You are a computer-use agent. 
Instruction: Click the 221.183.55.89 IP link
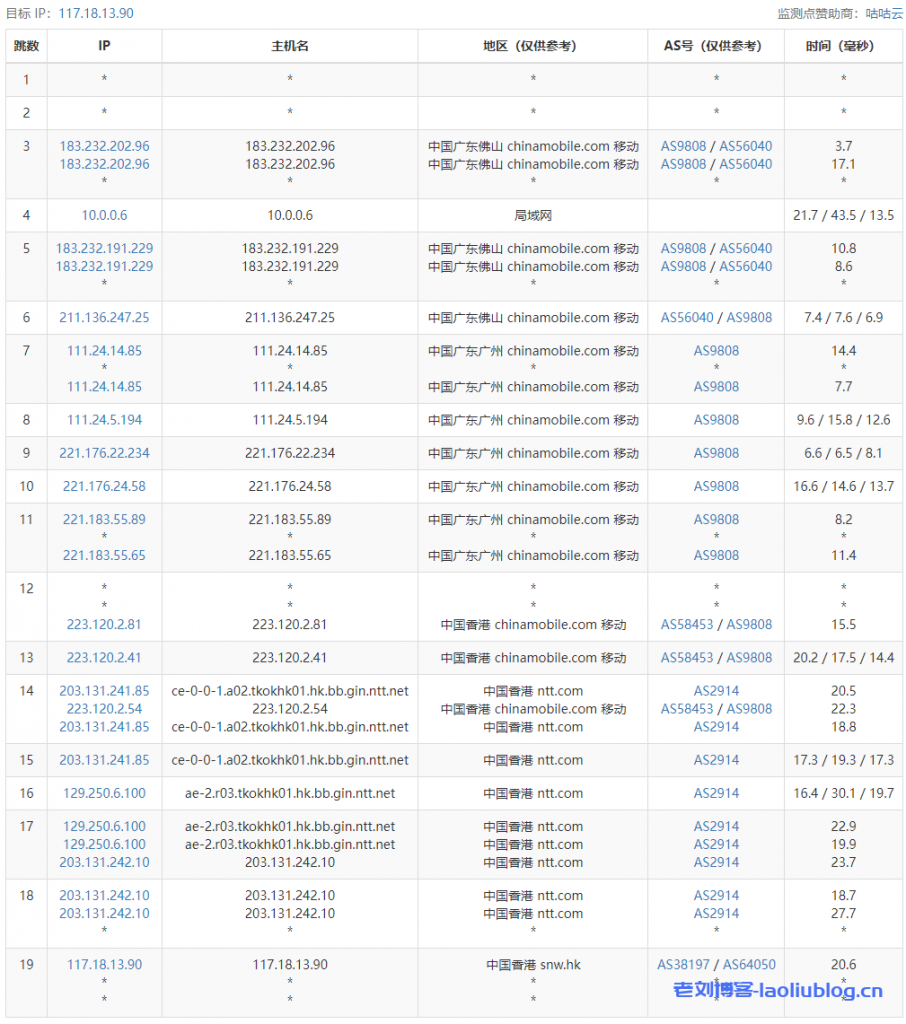click(104, 519)
